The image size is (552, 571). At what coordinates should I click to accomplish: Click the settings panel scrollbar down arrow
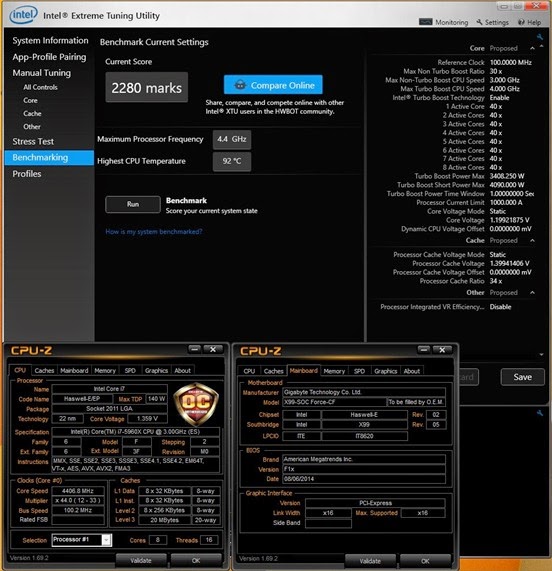coord(541,354)
